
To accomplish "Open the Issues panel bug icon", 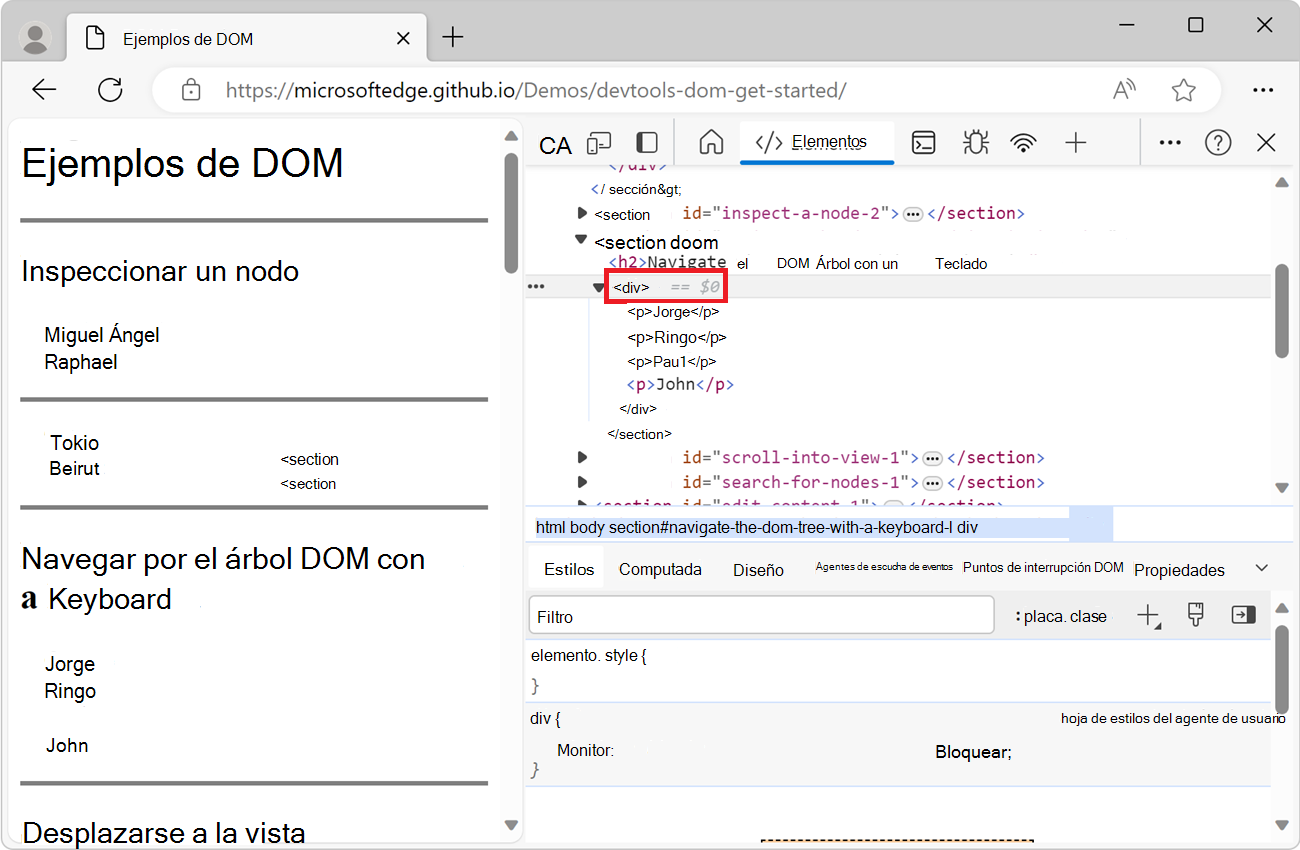I will (975, 143).
